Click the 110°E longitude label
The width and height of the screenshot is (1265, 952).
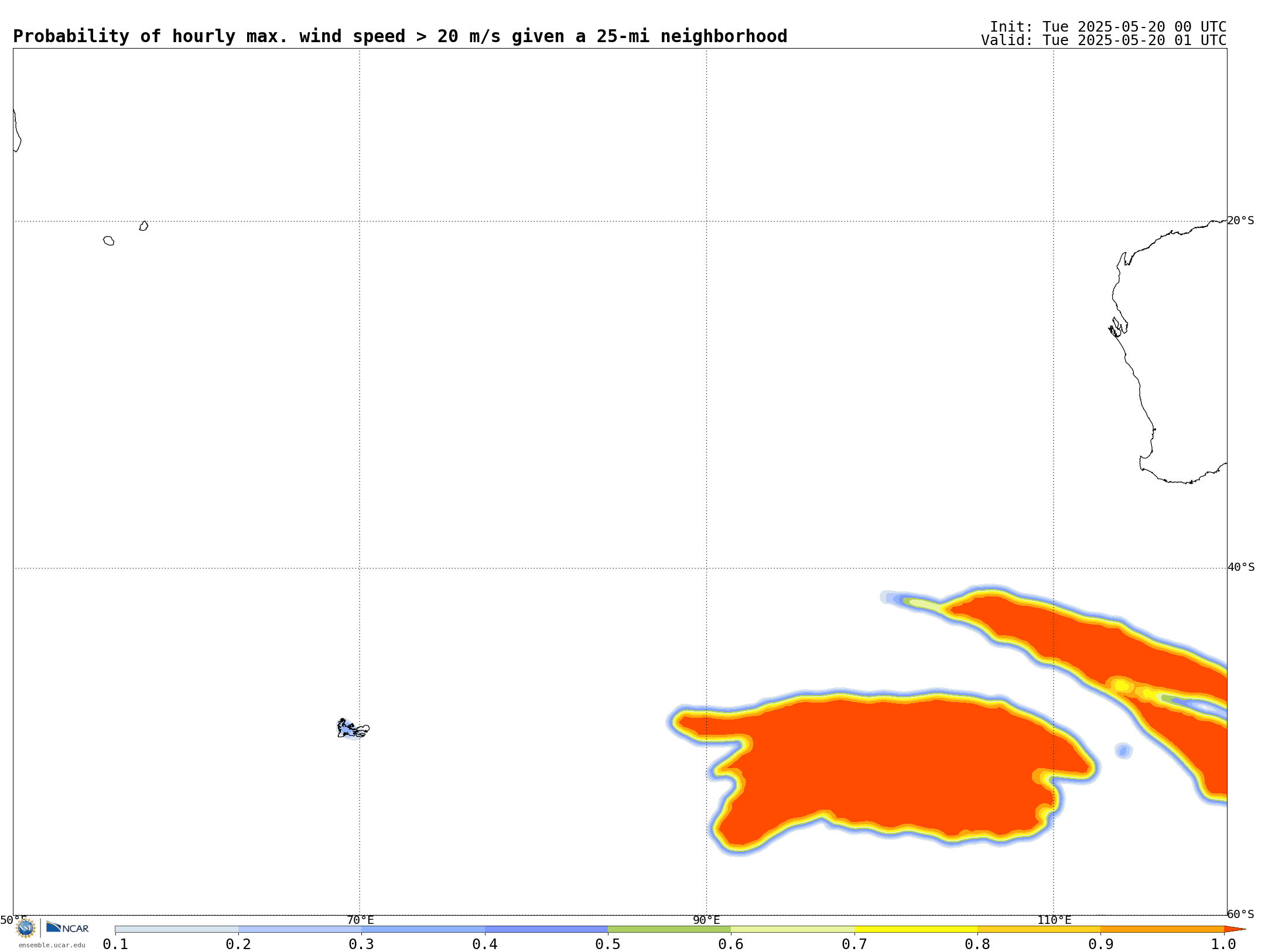click(x=1054, y=920)
